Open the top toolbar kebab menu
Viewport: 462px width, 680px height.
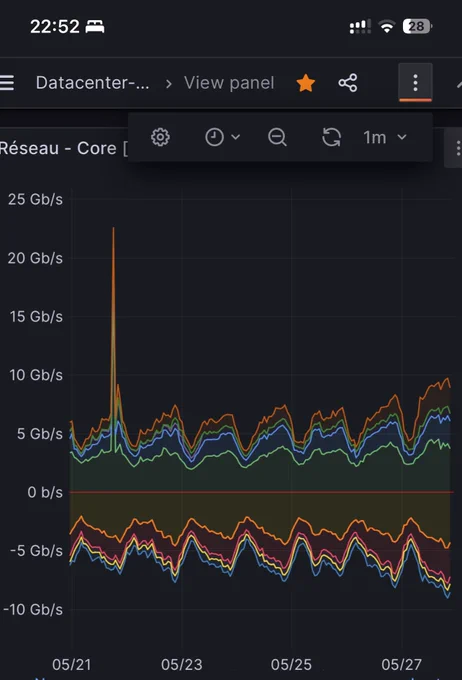pos(415,82)
